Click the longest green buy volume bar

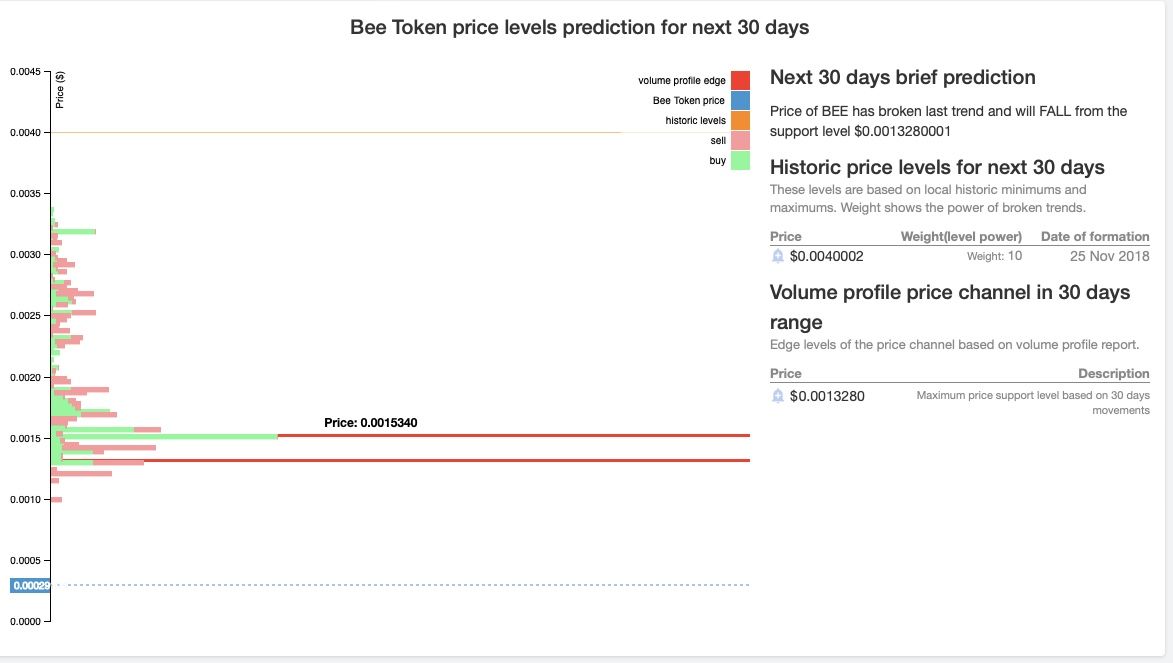(x=165, y=436)
